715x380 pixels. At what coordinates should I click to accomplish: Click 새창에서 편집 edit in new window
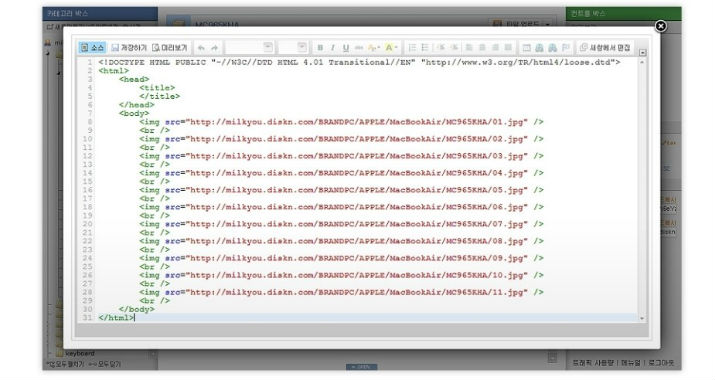point(605,47)
